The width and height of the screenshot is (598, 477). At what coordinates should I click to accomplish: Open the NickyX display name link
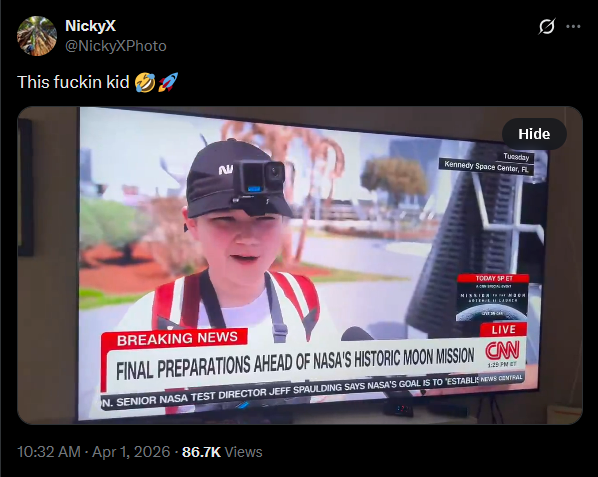(x=90, y=26)
